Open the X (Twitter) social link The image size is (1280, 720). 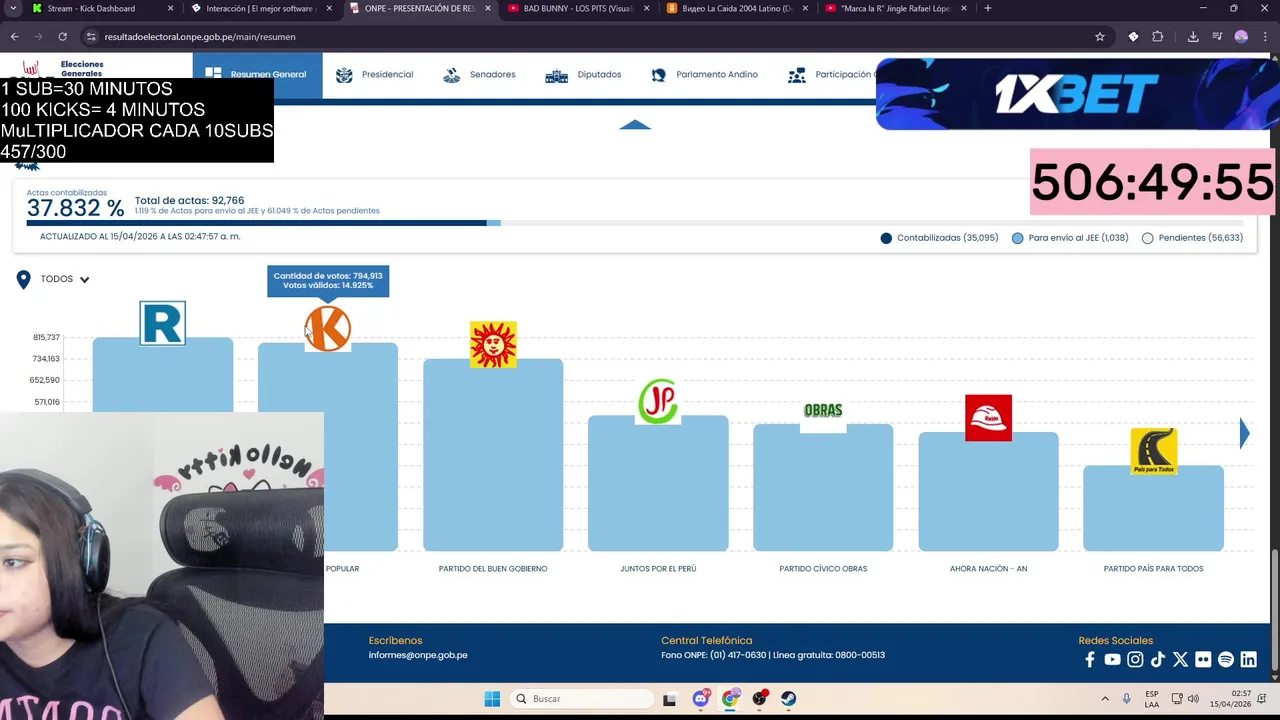(x=1180, y=660)
